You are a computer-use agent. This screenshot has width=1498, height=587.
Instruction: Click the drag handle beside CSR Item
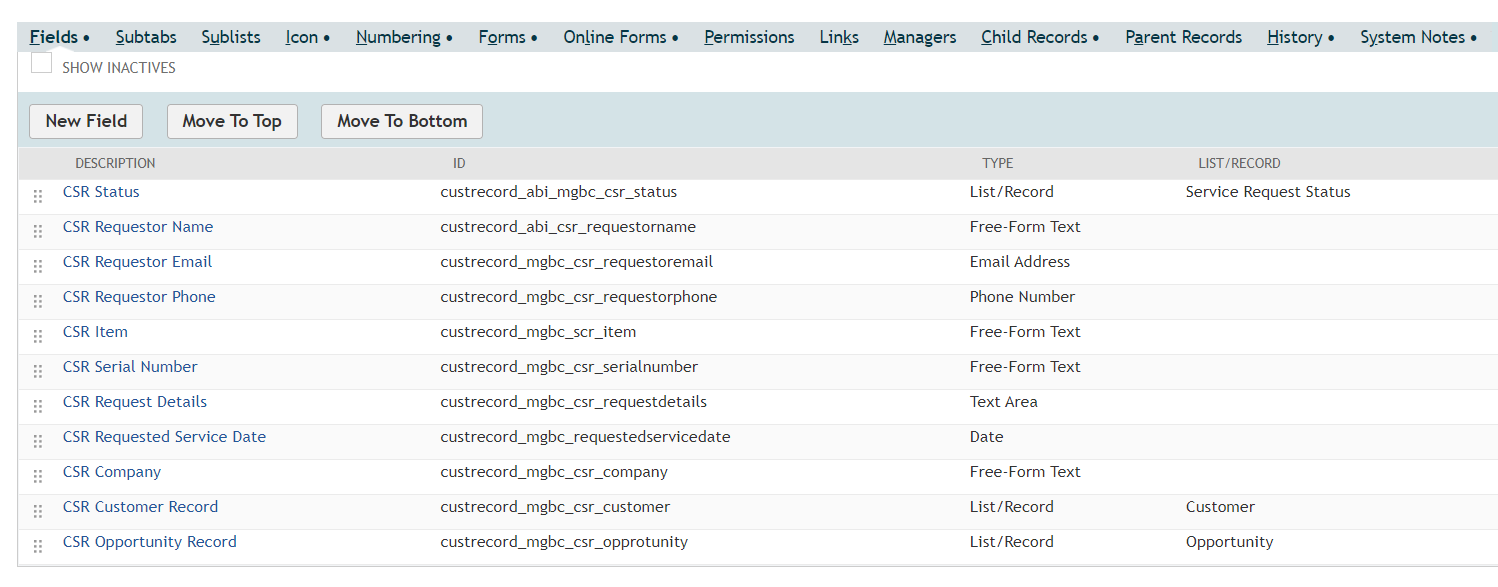[38, 336]
